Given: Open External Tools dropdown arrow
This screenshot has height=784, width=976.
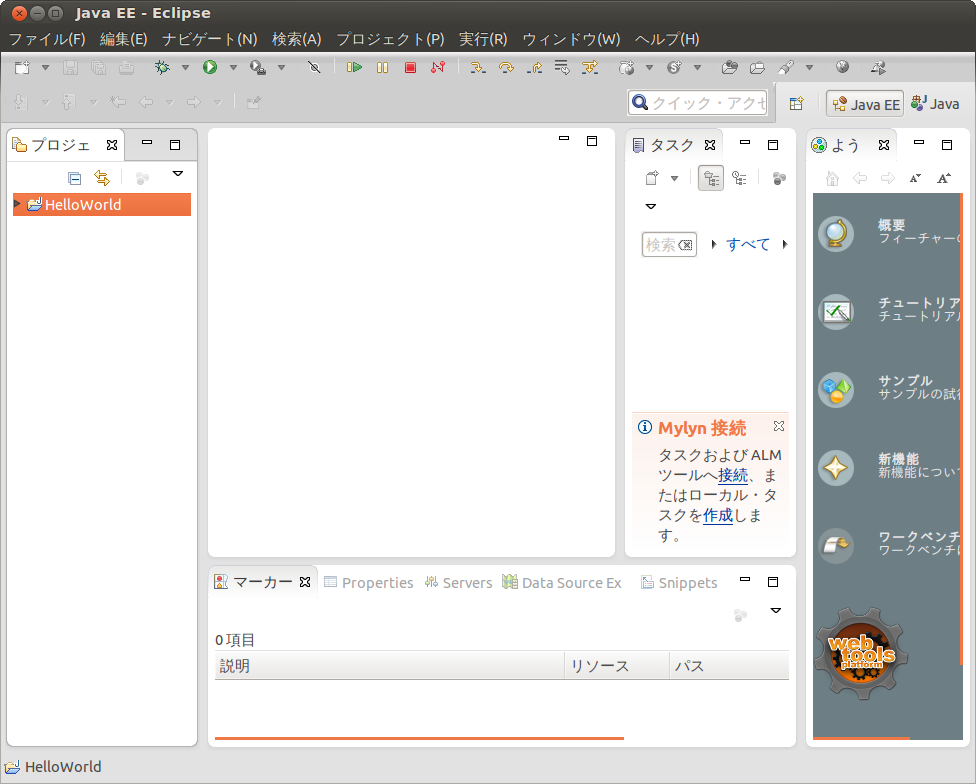Looking at the screenshot, I should [281, 67].
